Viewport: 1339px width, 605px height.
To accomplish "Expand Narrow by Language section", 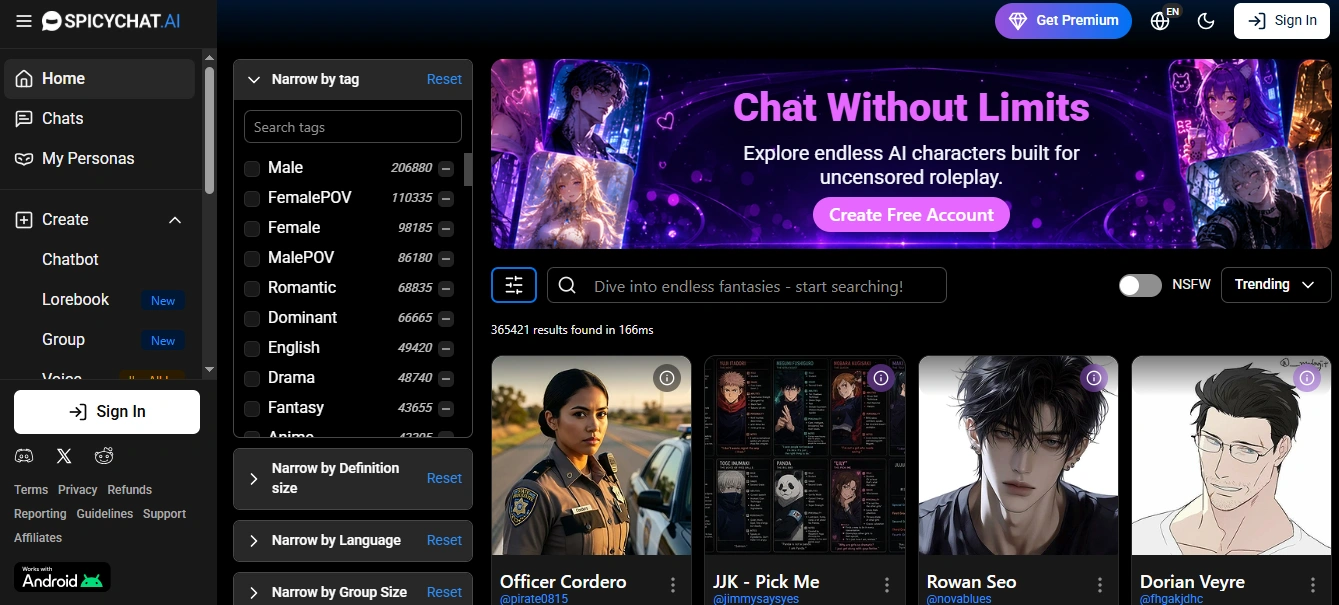I will coord(253,540).
